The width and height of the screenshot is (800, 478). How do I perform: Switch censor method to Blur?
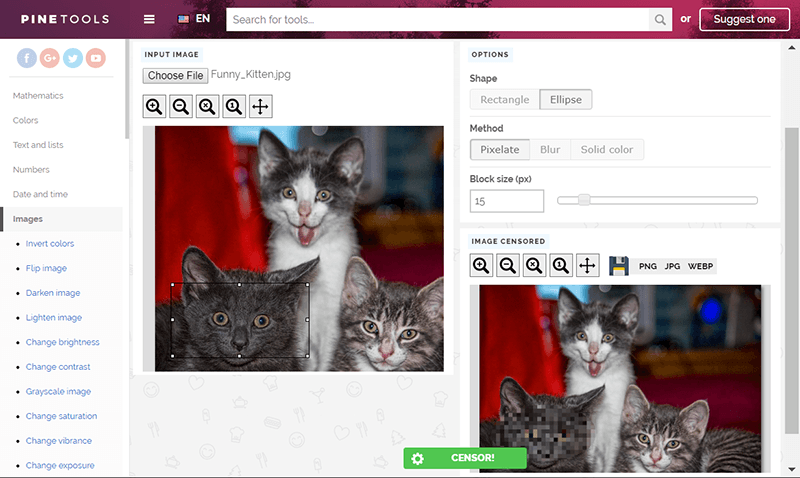550,149
